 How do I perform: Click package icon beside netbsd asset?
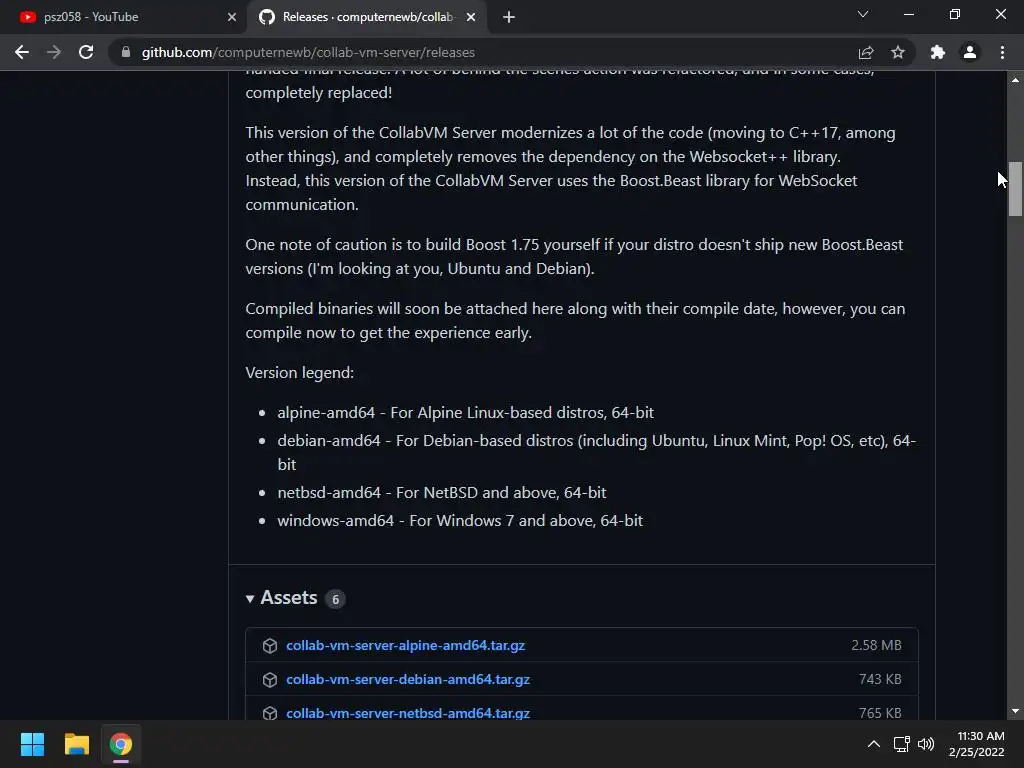point(270,712)
